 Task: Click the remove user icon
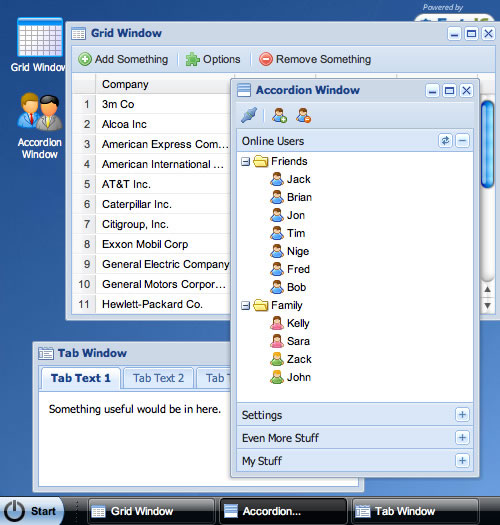[x=303, y=115]
